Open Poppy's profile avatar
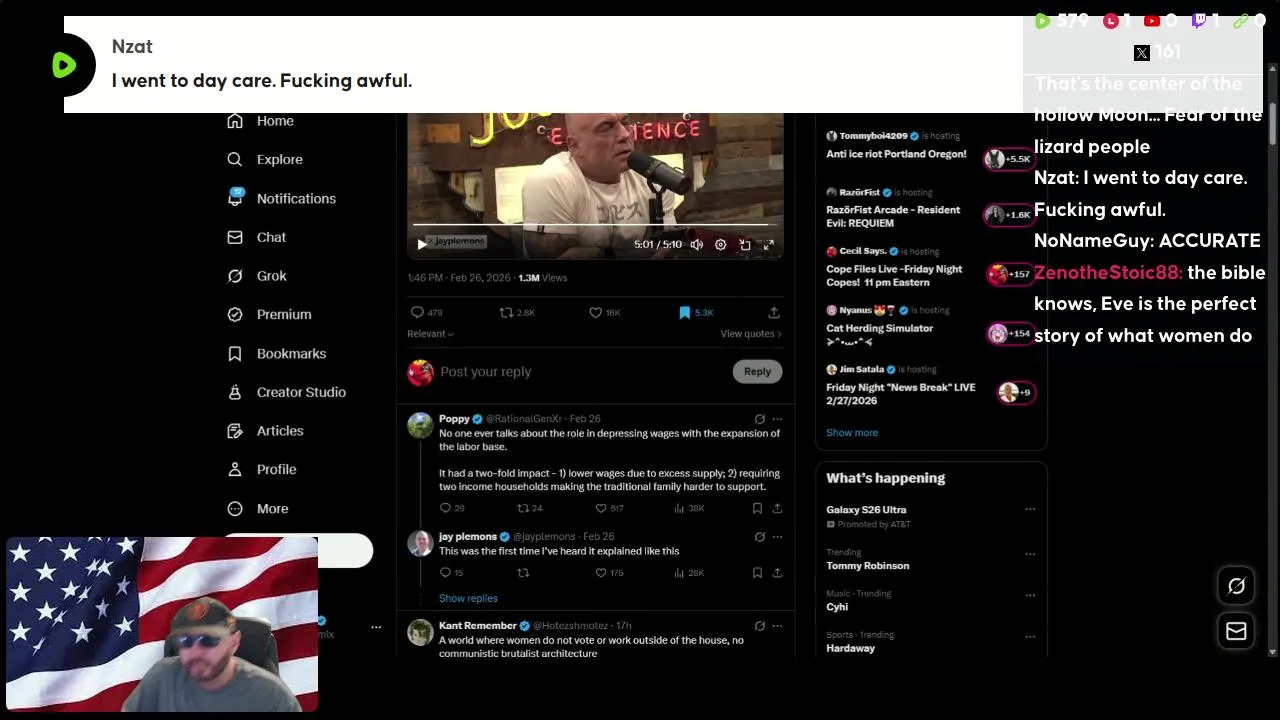Image resolution: width=1280 pixels, height=720 pixels. (420, 426)
